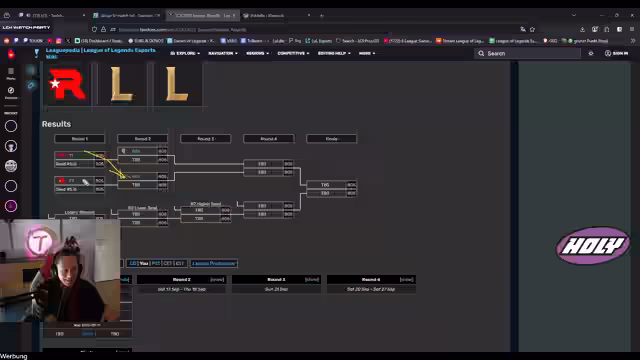Click the red Fandom flame logo icon
Image resolution: width=640 pixels, height=360 pixels.
coord(11,53)
